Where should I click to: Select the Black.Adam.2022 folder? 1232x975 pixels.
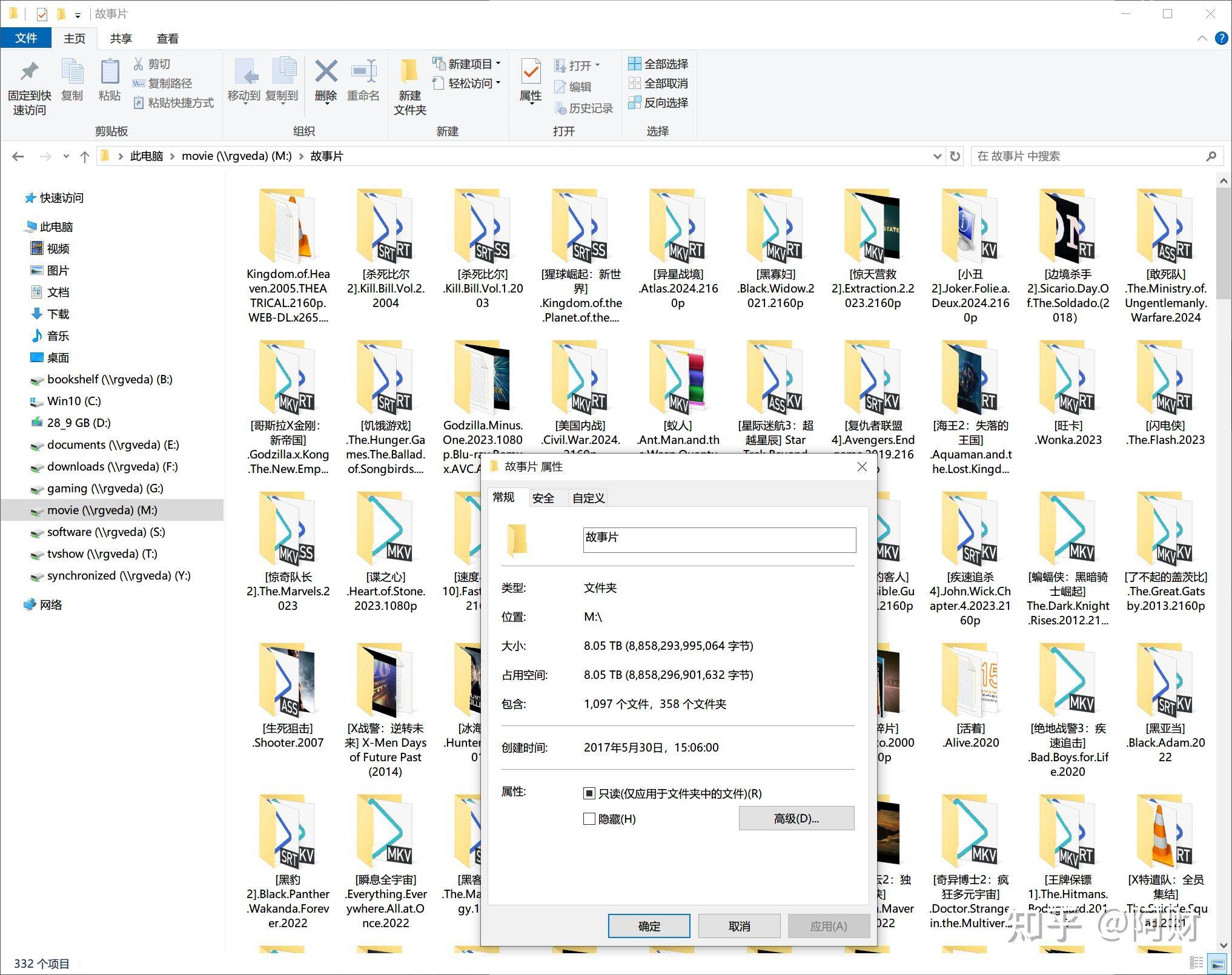[1165, 702]
